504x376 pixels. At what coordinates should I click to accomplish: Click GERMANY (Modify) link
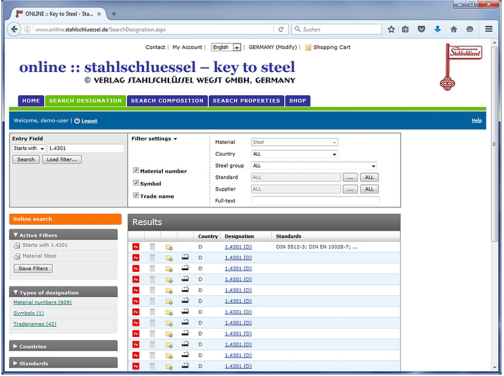[x=273, y=47]
